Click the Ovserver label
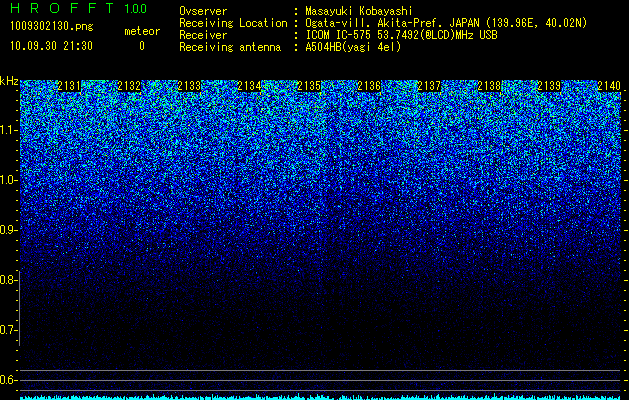This screenshot has height=400, width=629. [x=203, y=11]
